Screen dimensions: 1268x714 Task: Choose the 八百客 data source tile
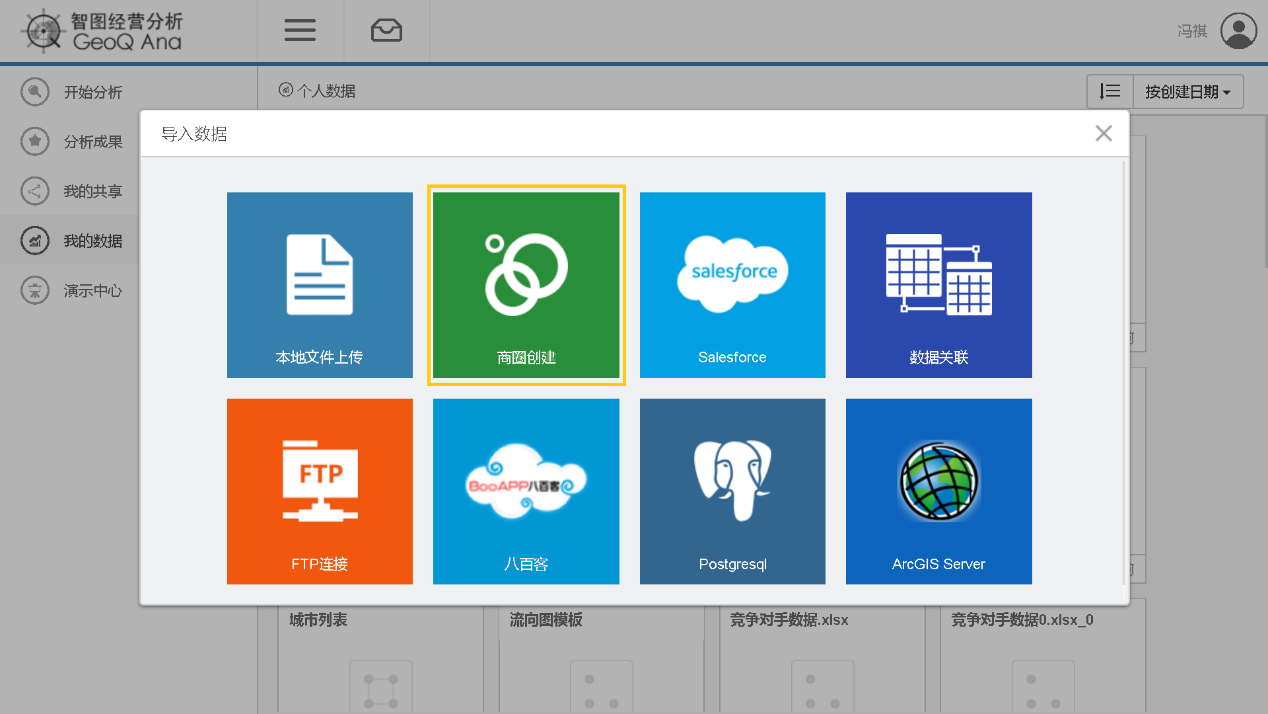pos(526,491)
